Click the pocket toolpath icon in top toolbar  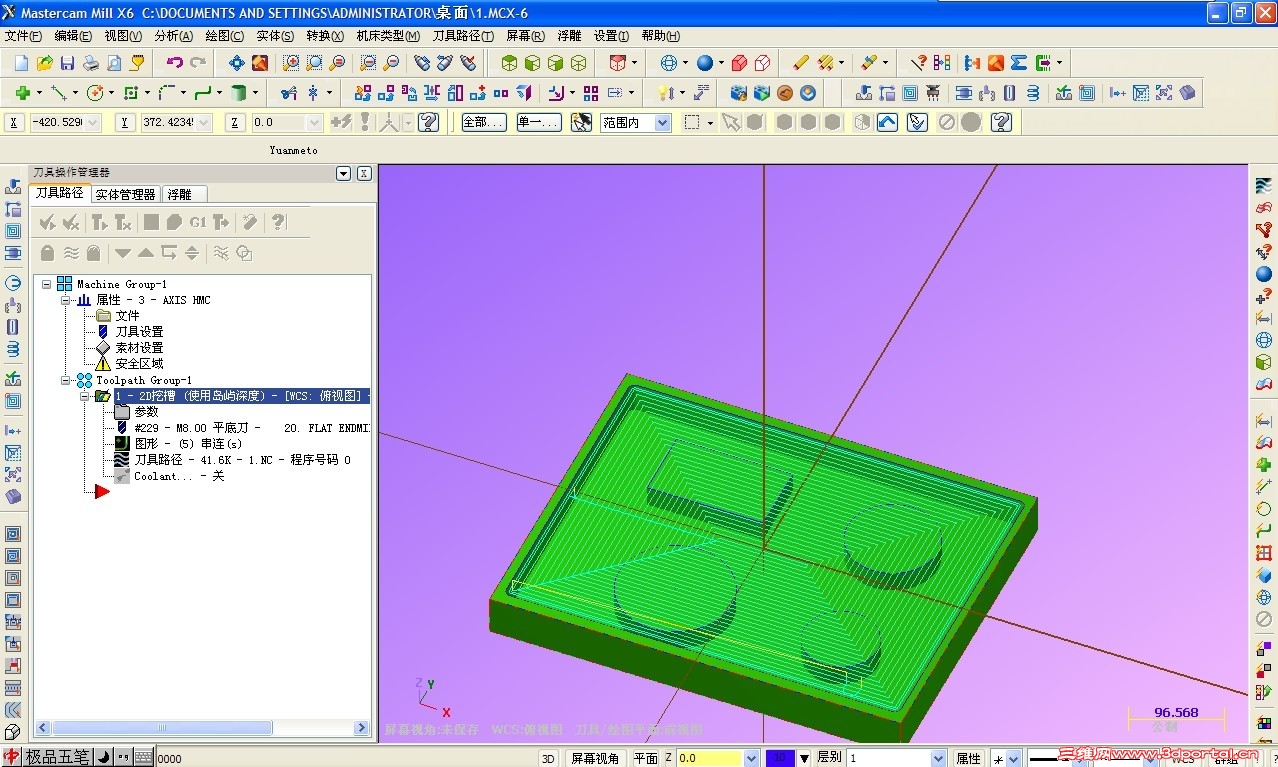click(910, 93)
